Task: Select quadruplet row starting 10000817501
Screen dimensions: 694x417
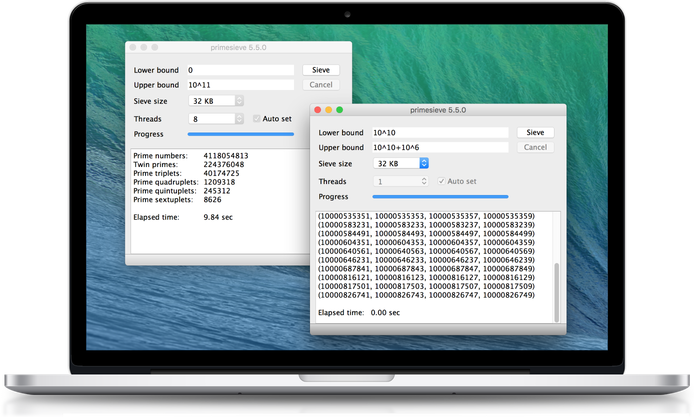Action: (x=427, y=286)
